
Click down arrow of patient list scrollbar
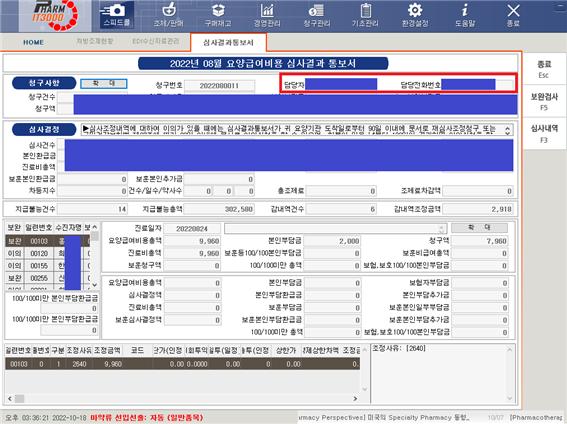tap(95, 285)
